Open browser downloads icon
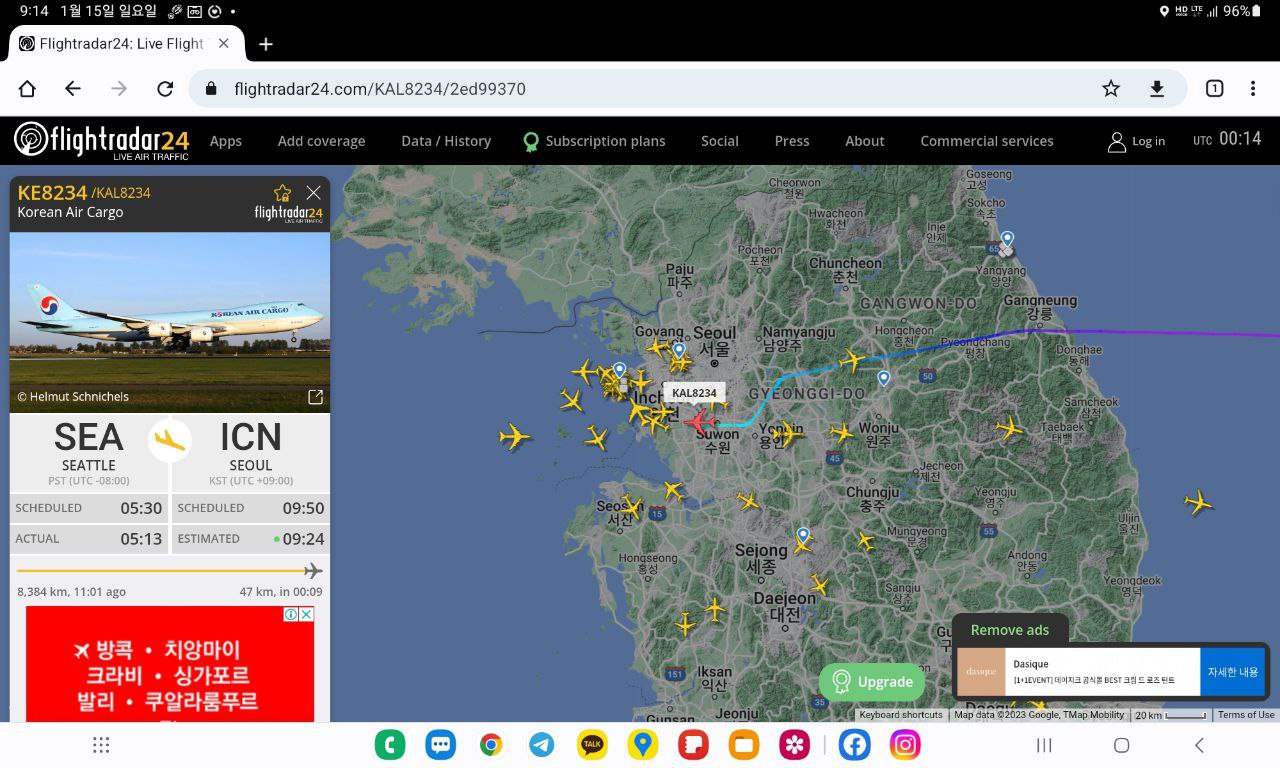1280x768 pixels. pyautogui.click(x=1157, y=89)
